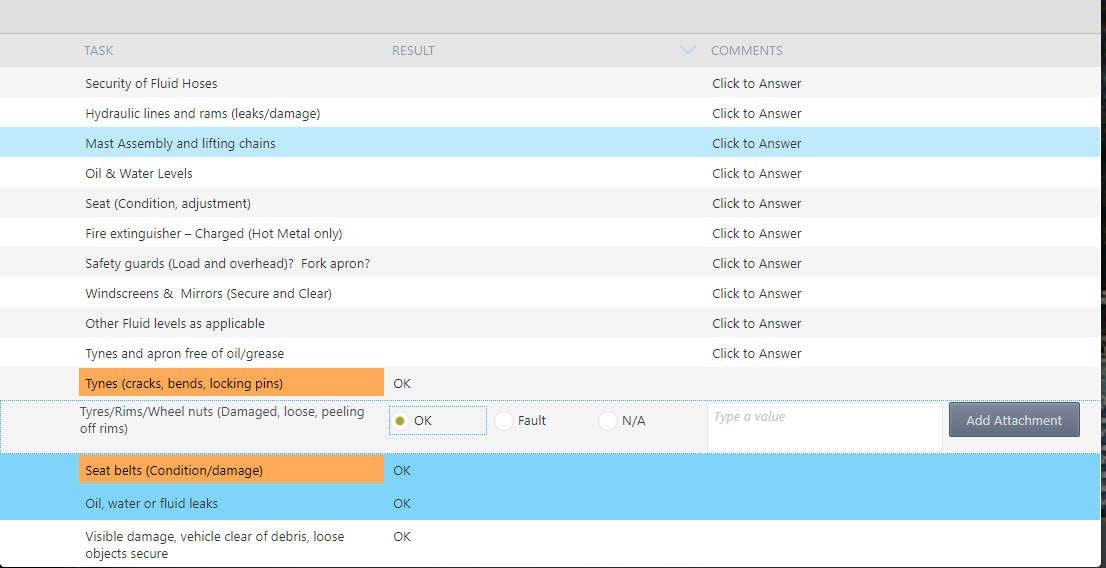Select the 'Oil & Water Levels' task
Screen dimensions: 1106x568
pyautogui.click(x=138, y=174)
